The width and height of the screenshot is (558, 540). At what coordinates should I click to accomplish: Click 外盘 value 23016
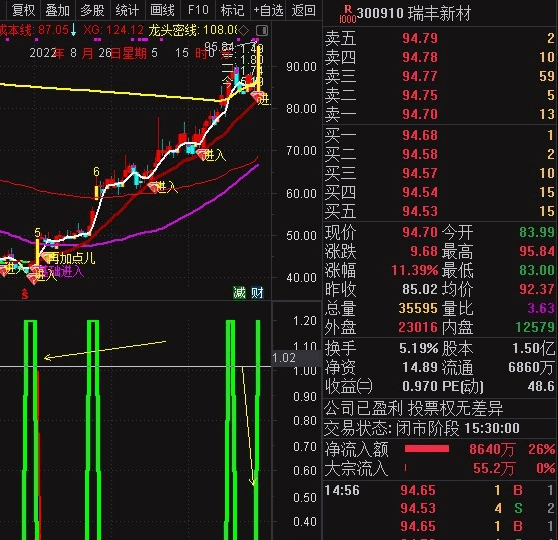[418, 327]
